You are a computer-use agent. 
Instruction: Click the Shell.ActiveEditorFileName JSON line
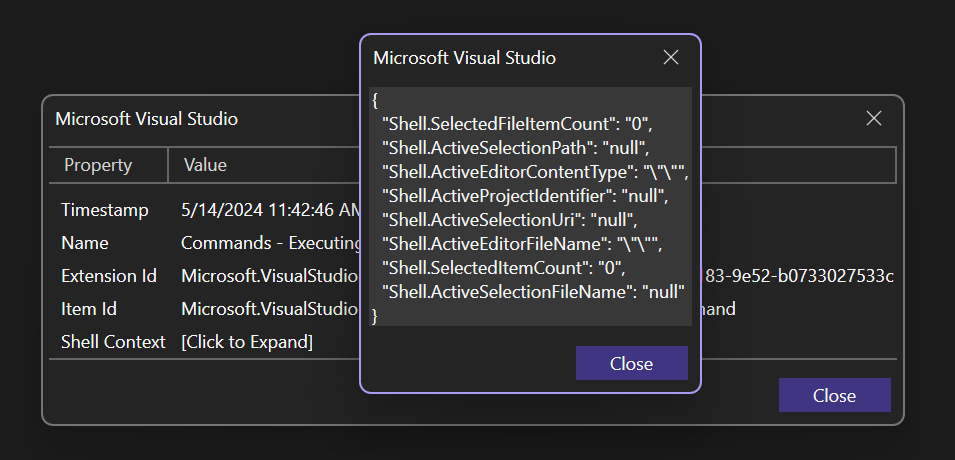[521, 244]
